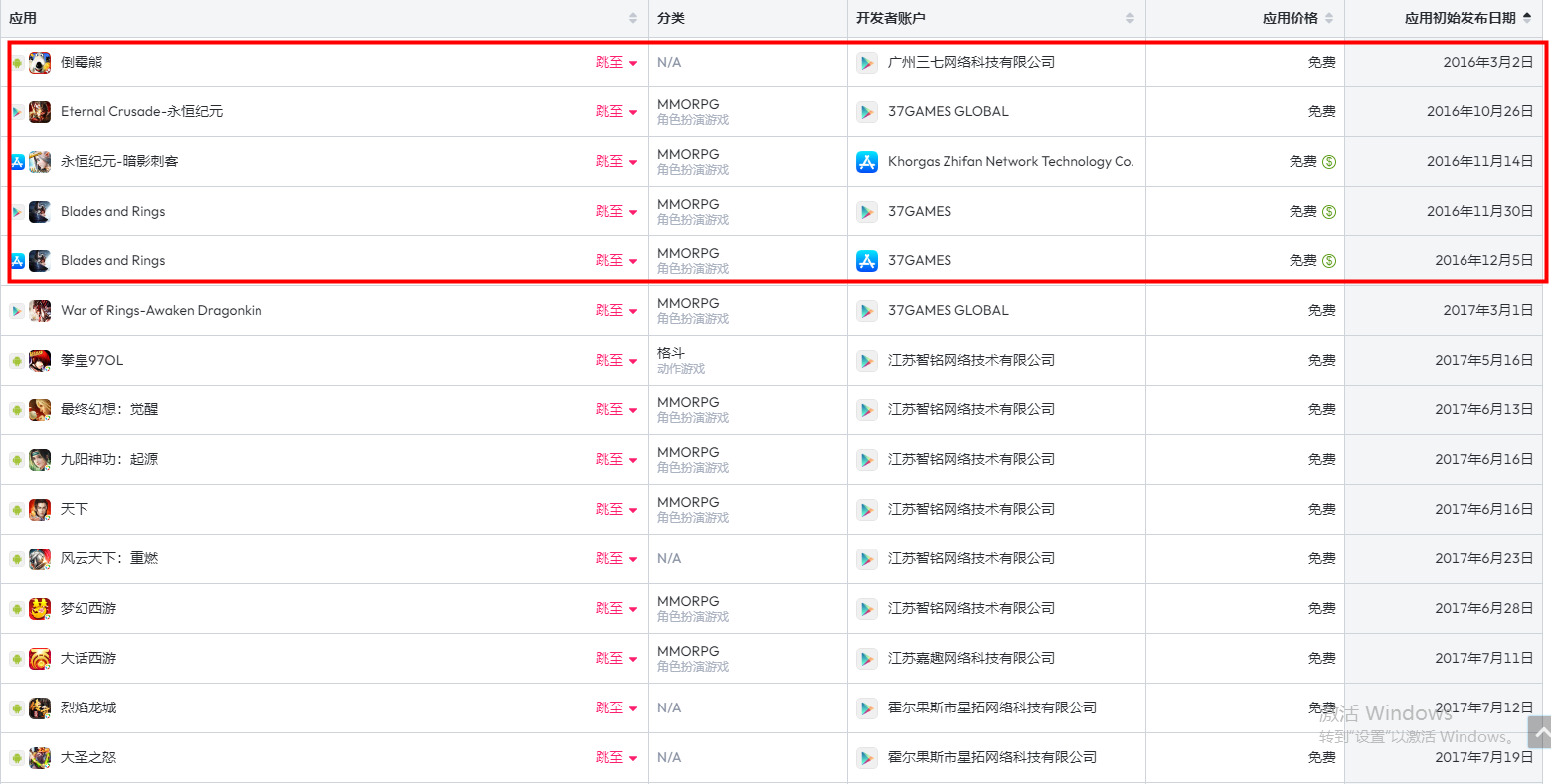Click the War of Rings-Awaken Dragonkin app icon

tap(40, 311)
